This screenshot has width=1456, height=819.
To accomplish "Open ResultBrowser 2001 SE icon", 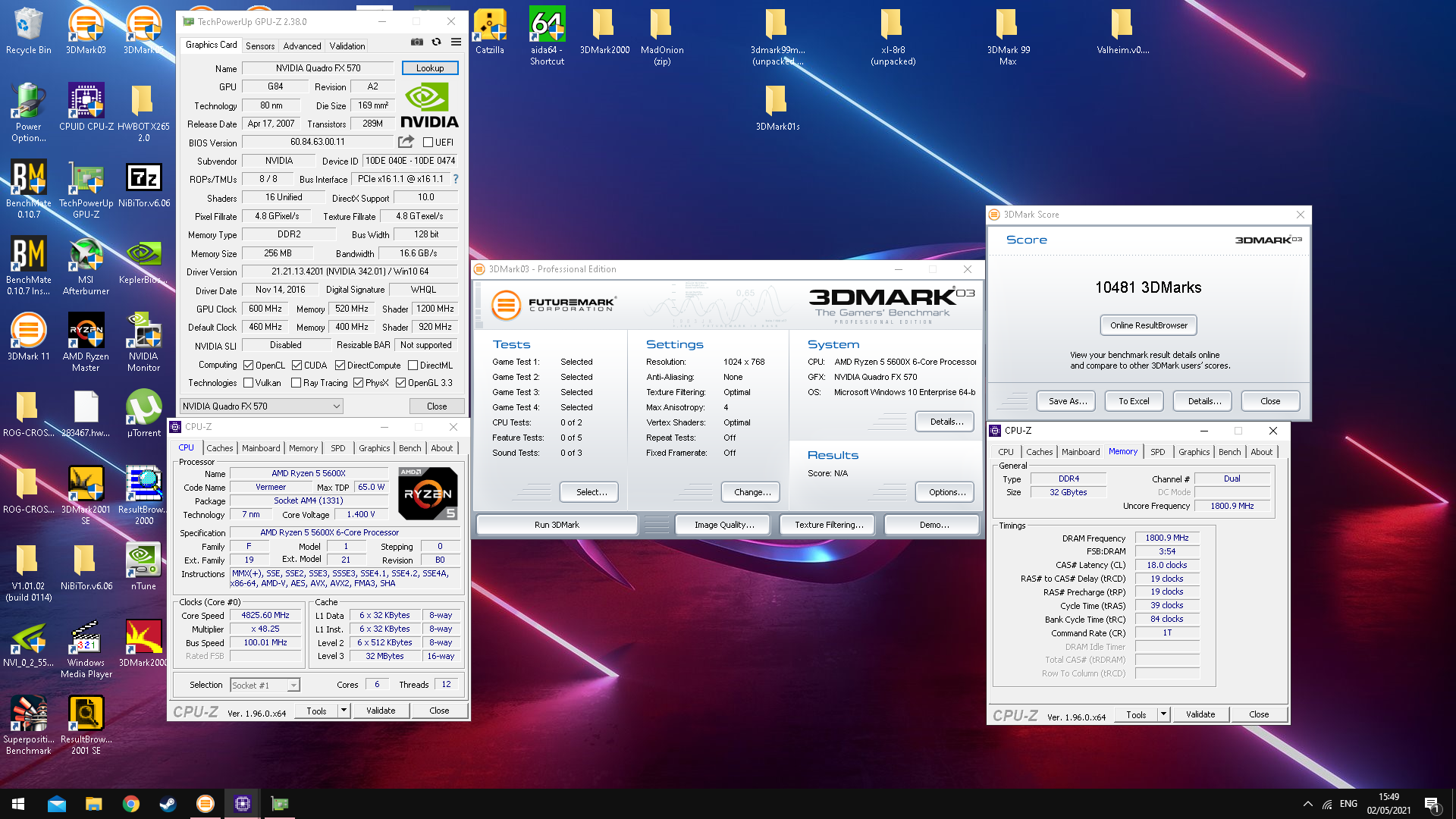I will point(86,726).
